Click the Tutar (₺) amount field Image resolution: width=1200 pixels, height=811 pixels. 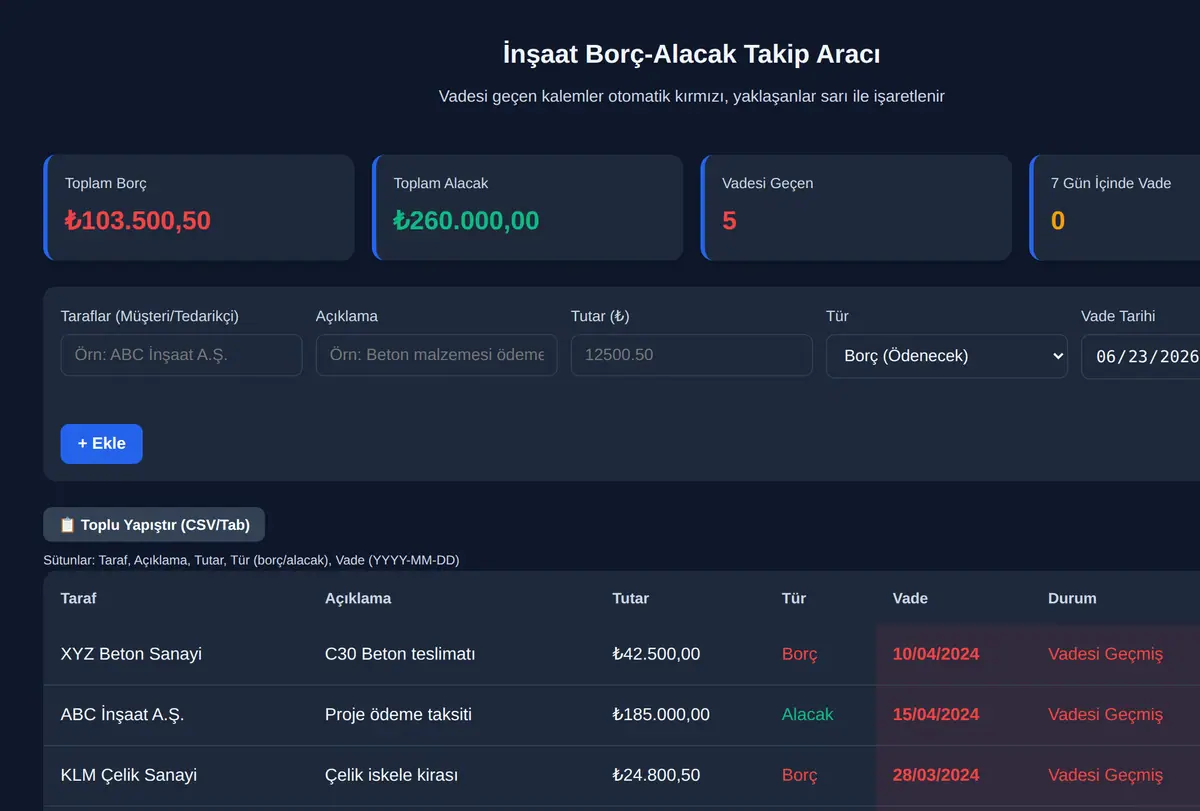coord(692,355)
